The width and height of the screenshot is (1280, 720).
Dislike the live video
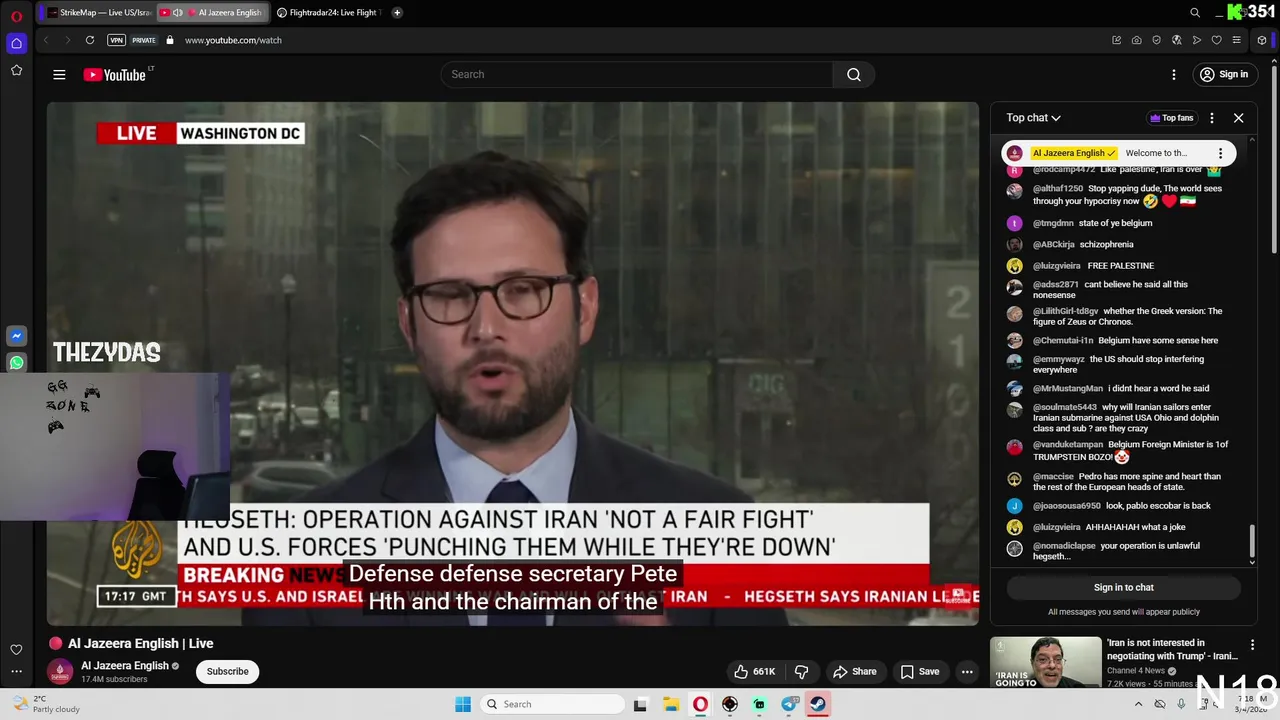tap(801, 671)
